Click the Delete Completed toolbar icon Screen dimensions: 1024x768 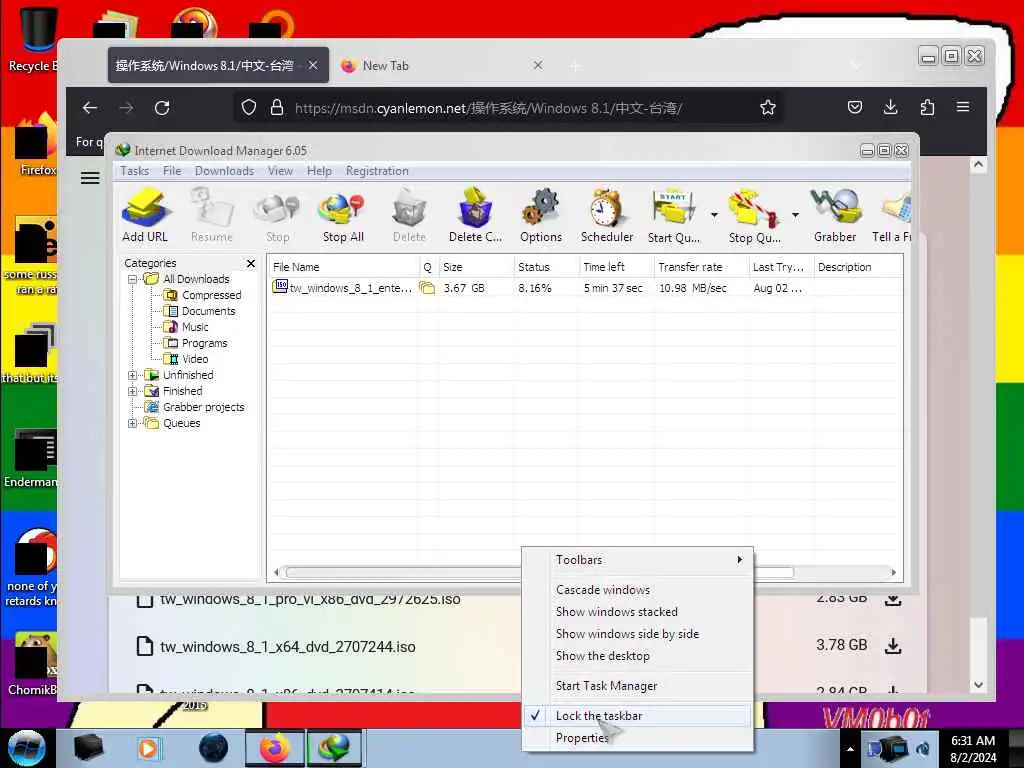[475, 215]
